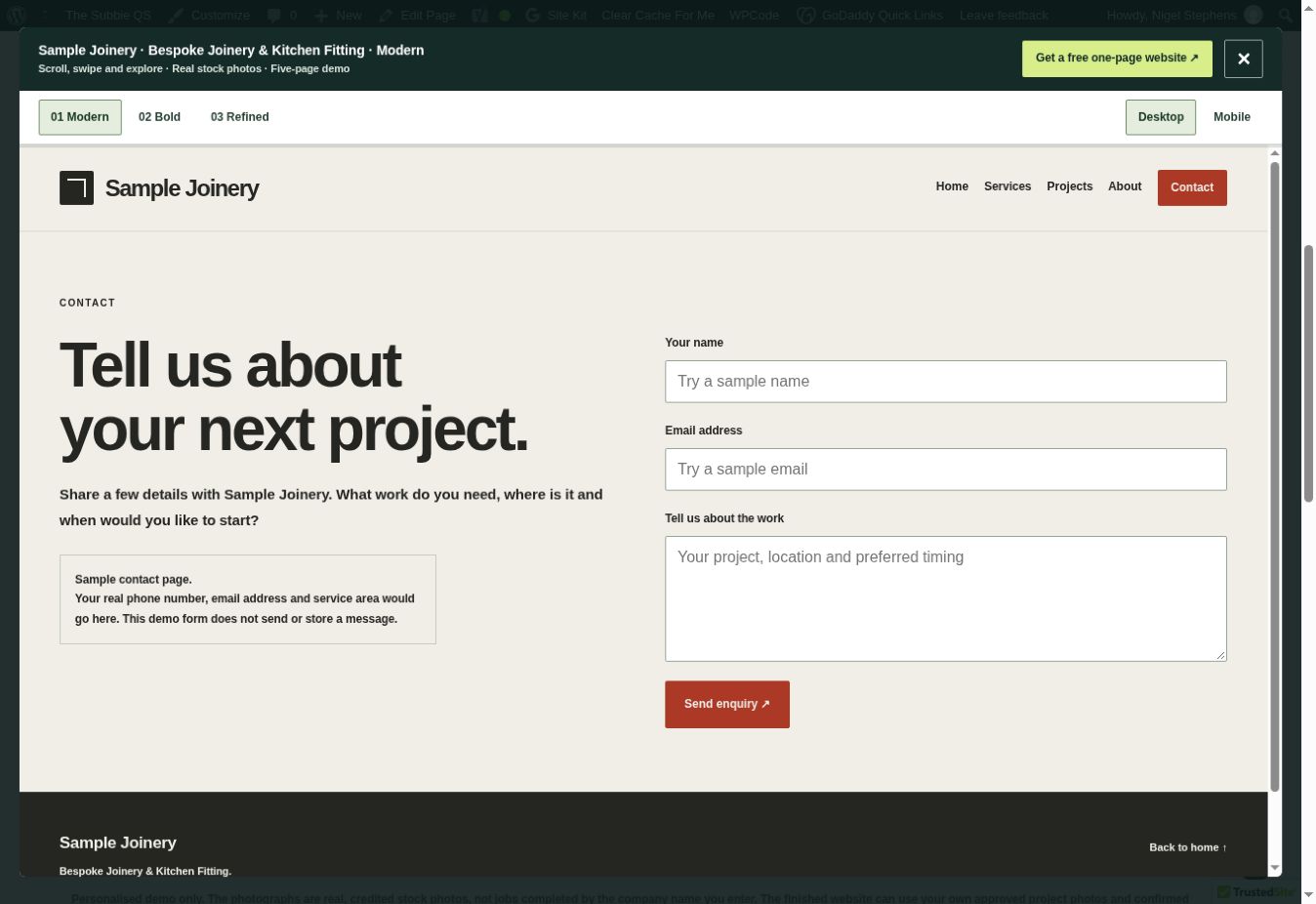Viewport: 1316px width, 904px height.
Task: Click the Sample Joinery header site title
Action: pos(182,188)
